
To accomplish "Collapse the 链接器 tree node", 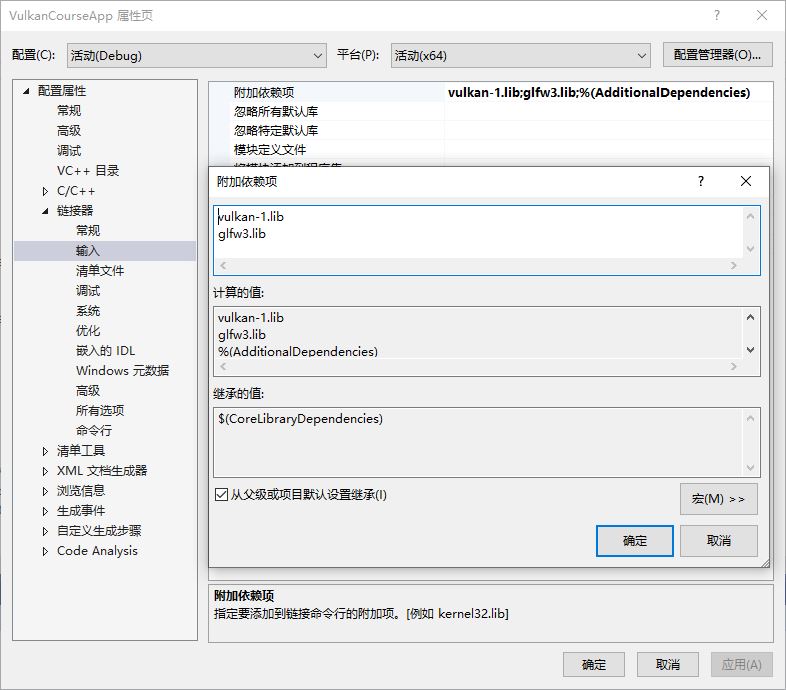I will 45,211.
